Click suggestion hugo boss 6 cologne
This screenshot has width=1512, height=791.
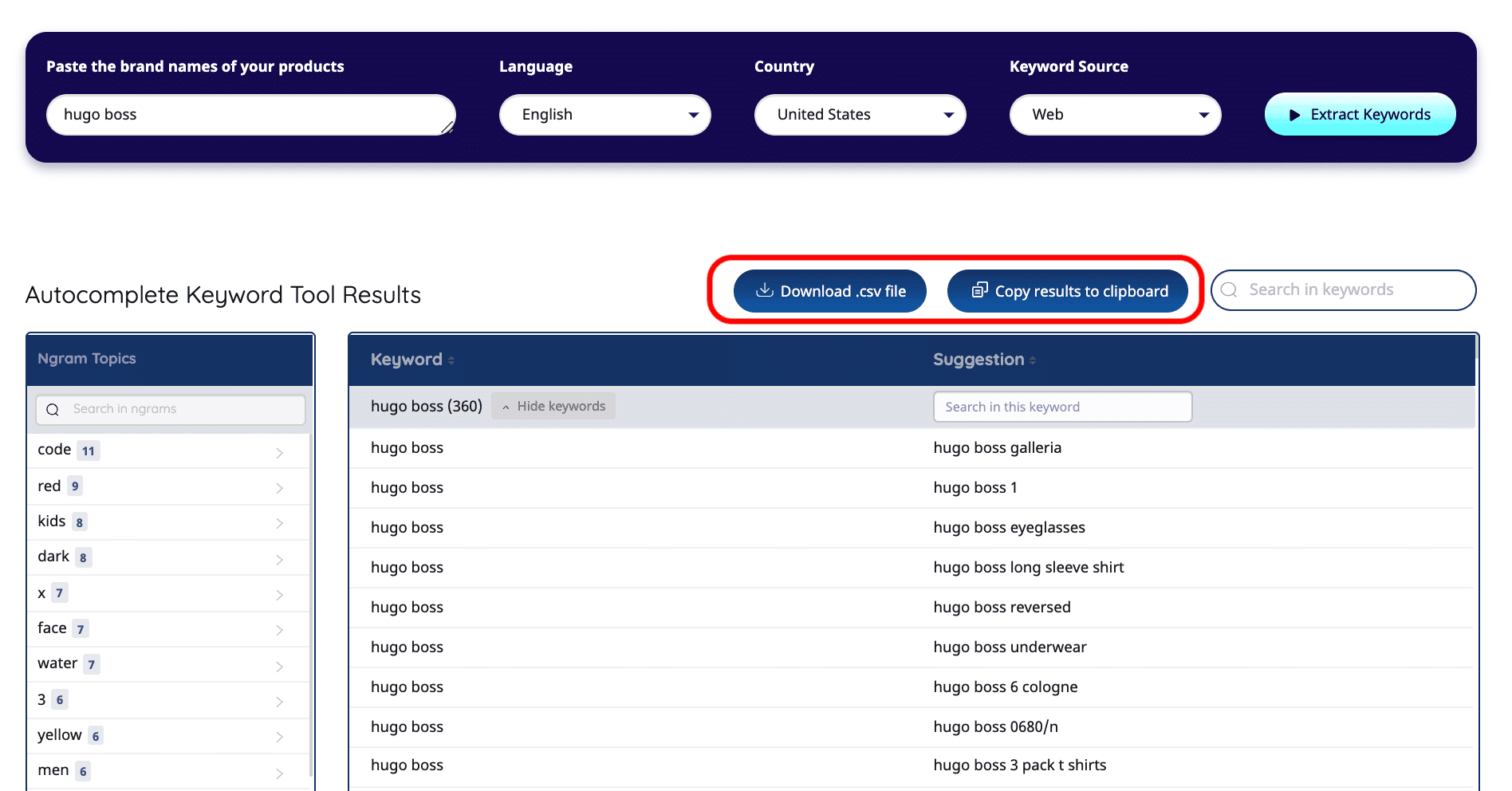(1005, 687)
